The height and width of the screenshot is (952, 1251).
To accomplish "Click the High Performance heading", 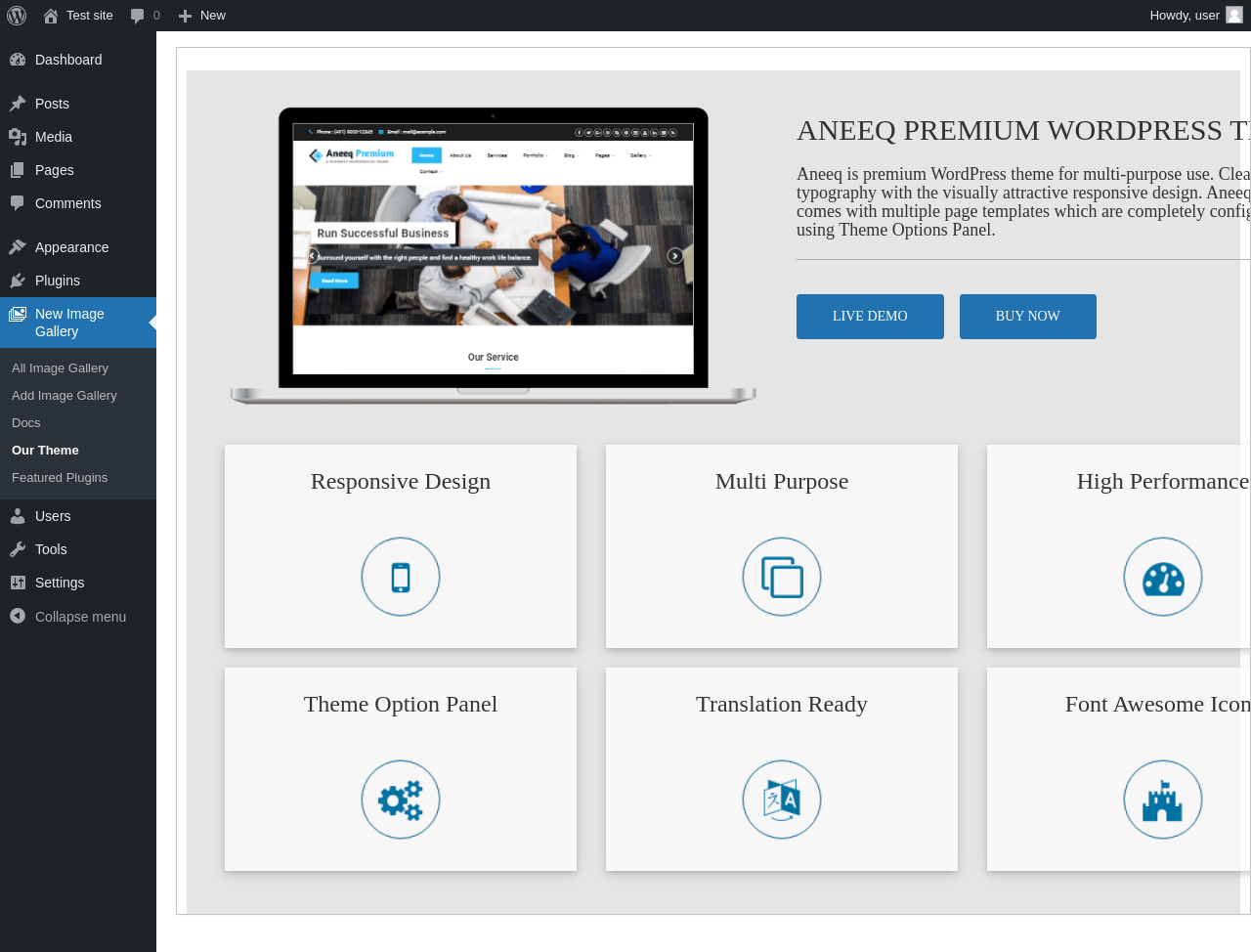I will [x=1163, y=482].
